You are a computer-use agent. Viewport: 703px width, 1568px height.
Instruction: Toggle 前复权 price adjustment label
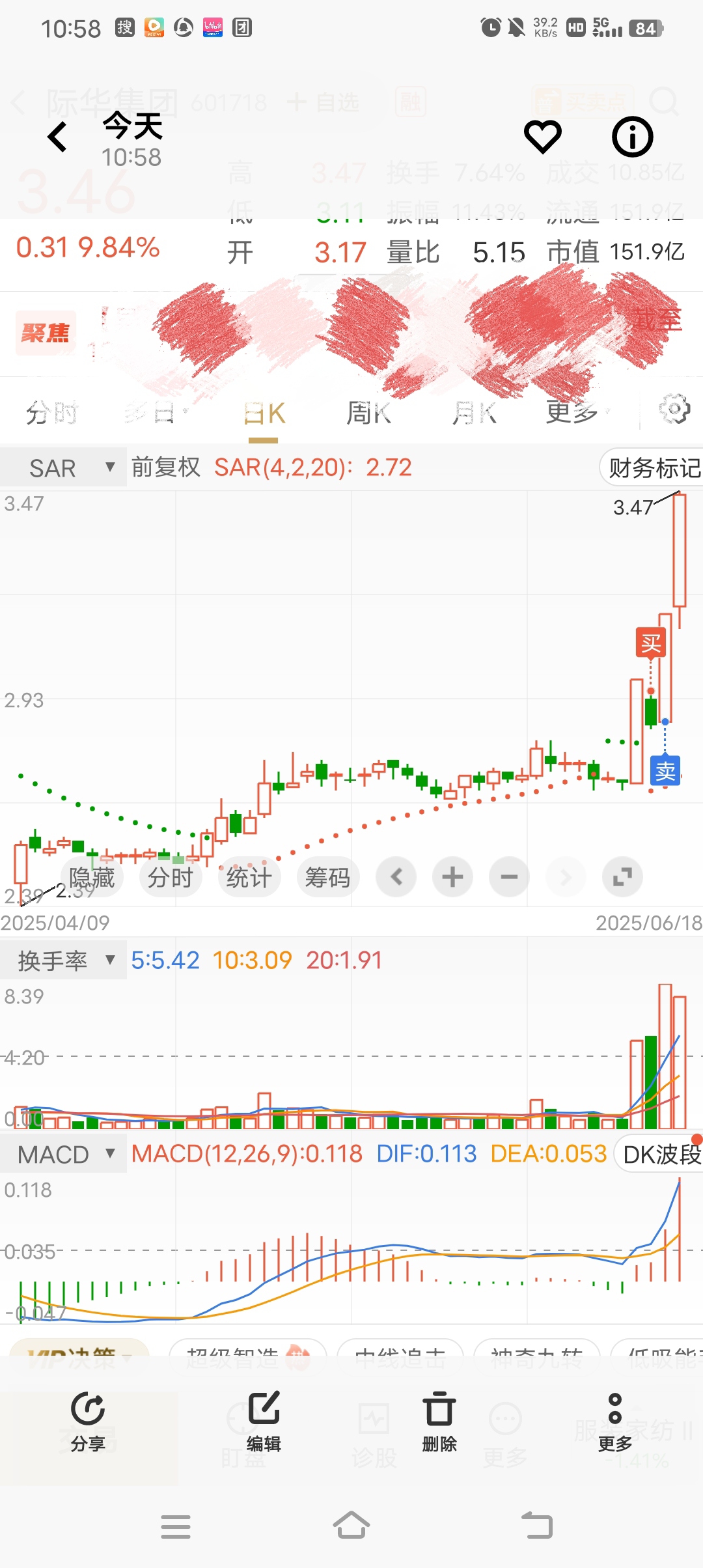coord(165,467)
